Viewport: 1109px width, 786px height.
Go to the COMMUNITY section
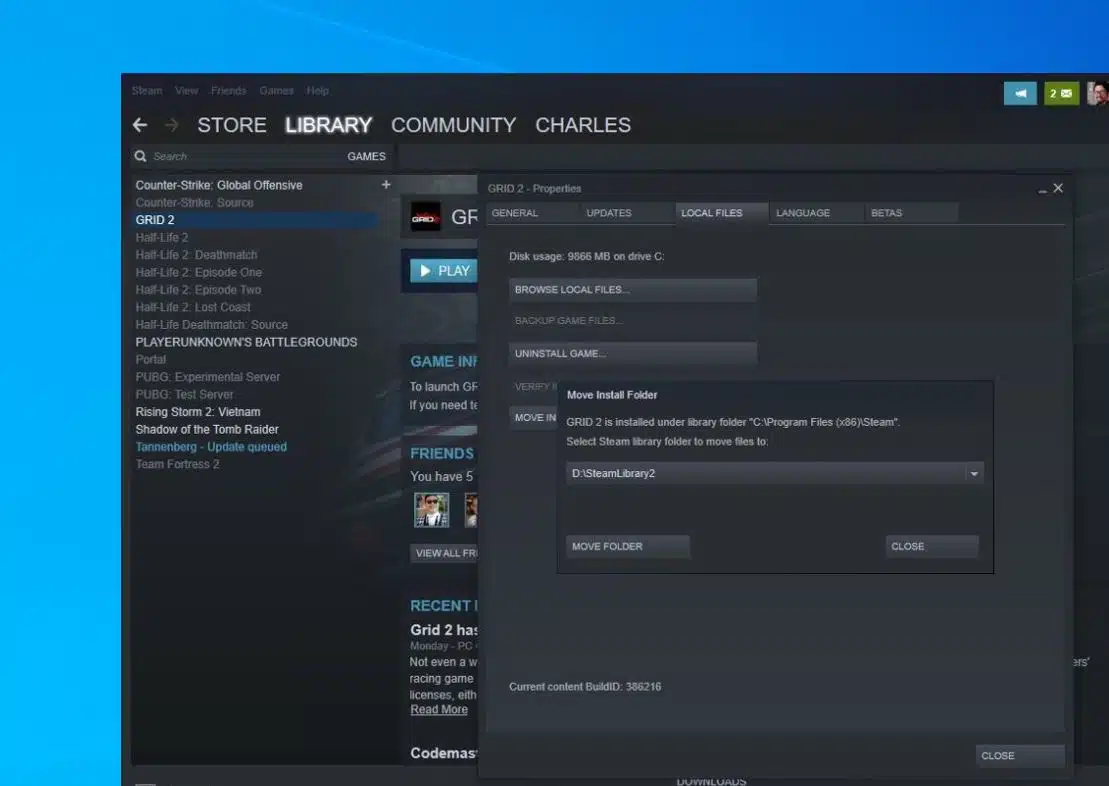[x=453, y=125]
